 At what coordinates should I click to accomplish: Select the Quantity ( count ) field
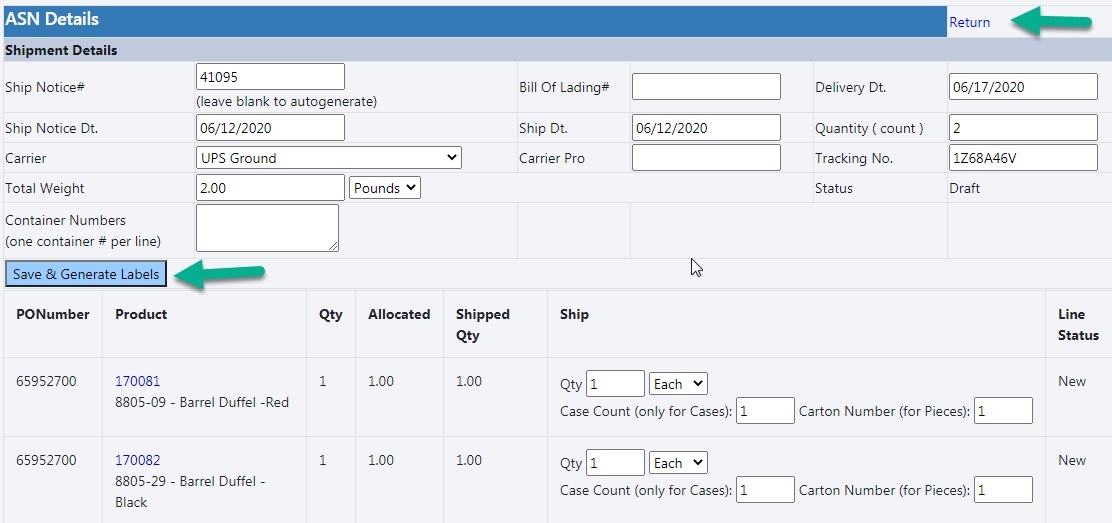coord(1023,128)
